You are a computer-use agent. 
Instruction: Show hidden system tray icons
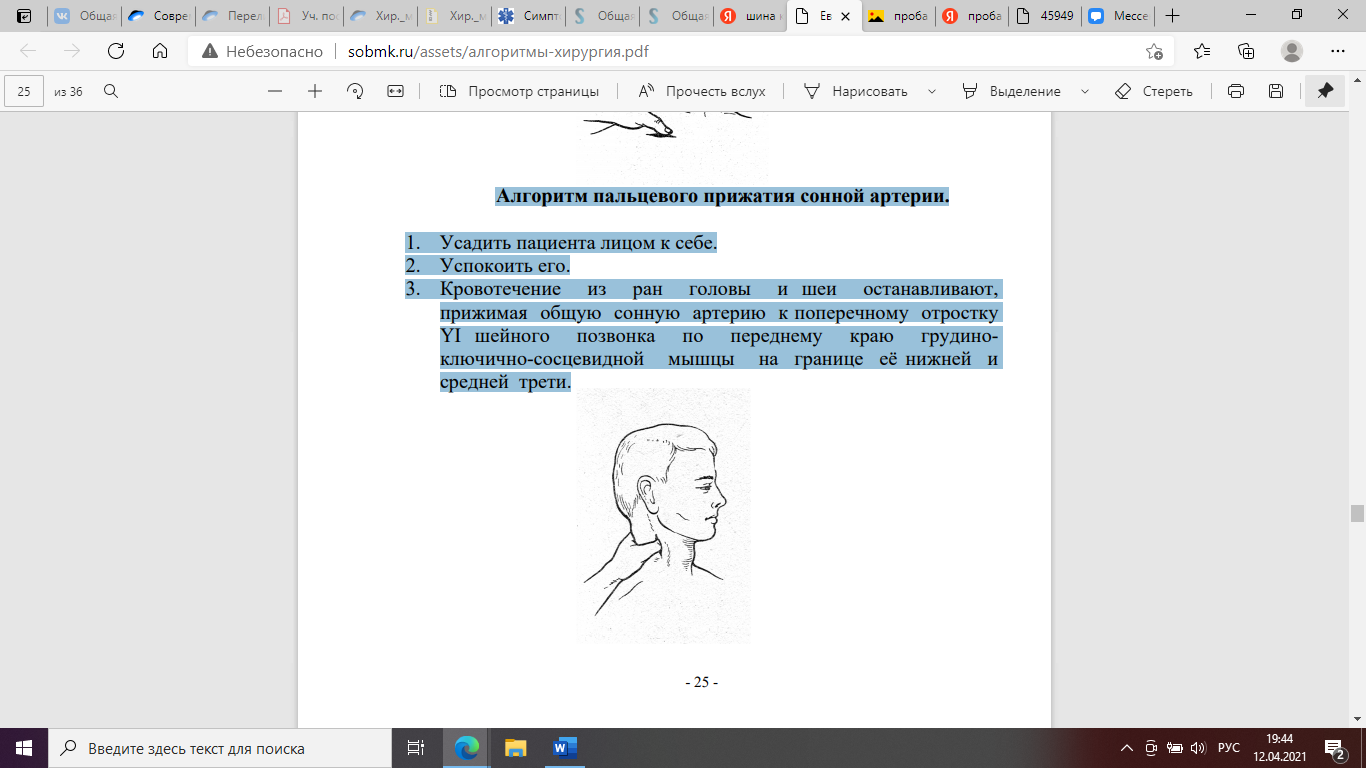point(1127,748)
